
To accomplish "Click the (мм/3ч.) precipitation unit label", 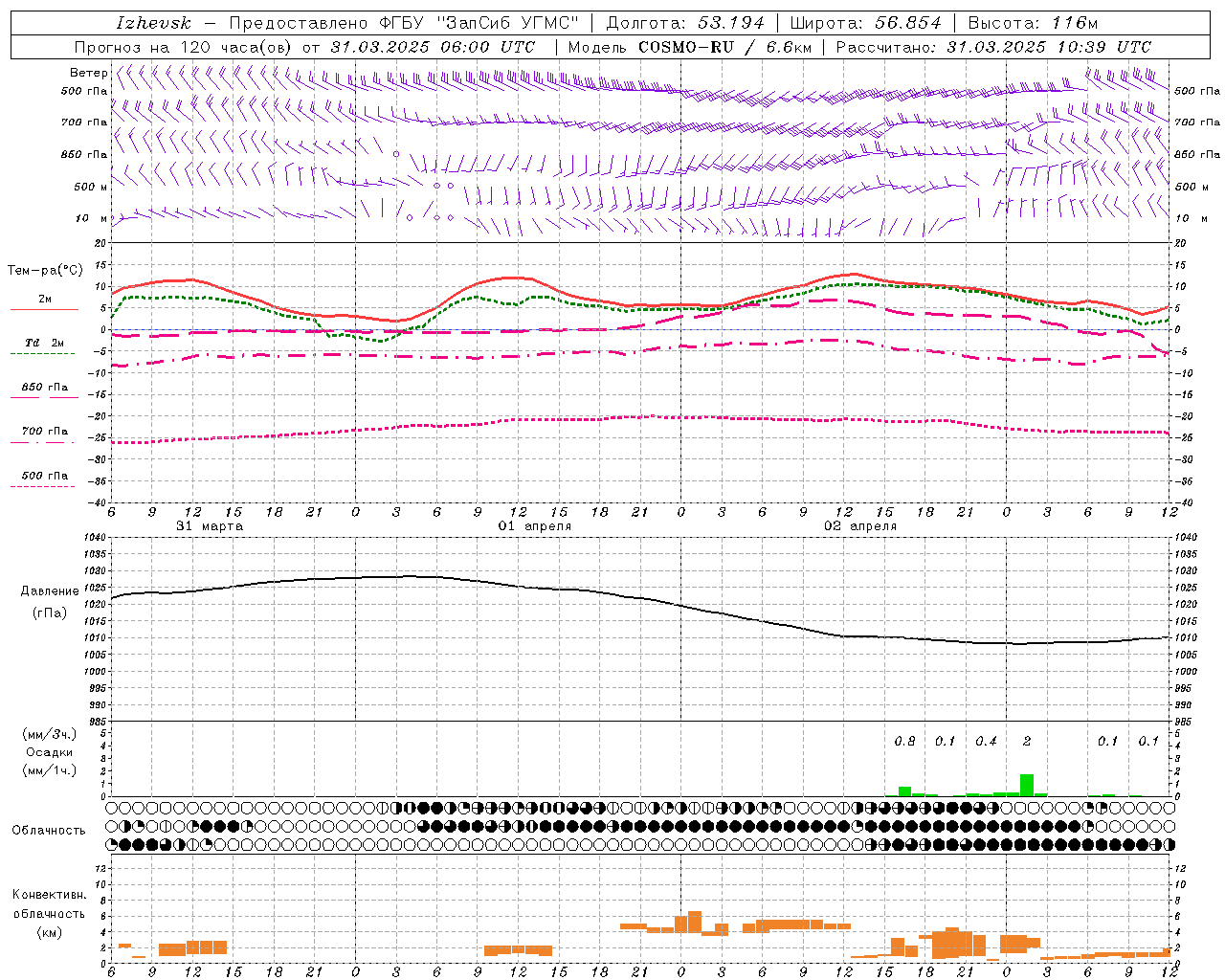I will point(49,734).
